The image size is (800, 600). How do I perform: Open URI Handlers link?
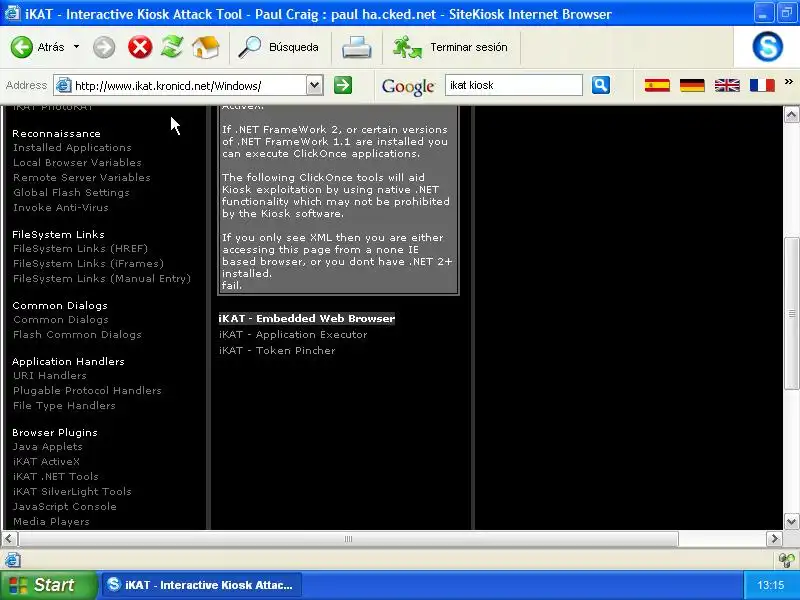tap(50, 376)
